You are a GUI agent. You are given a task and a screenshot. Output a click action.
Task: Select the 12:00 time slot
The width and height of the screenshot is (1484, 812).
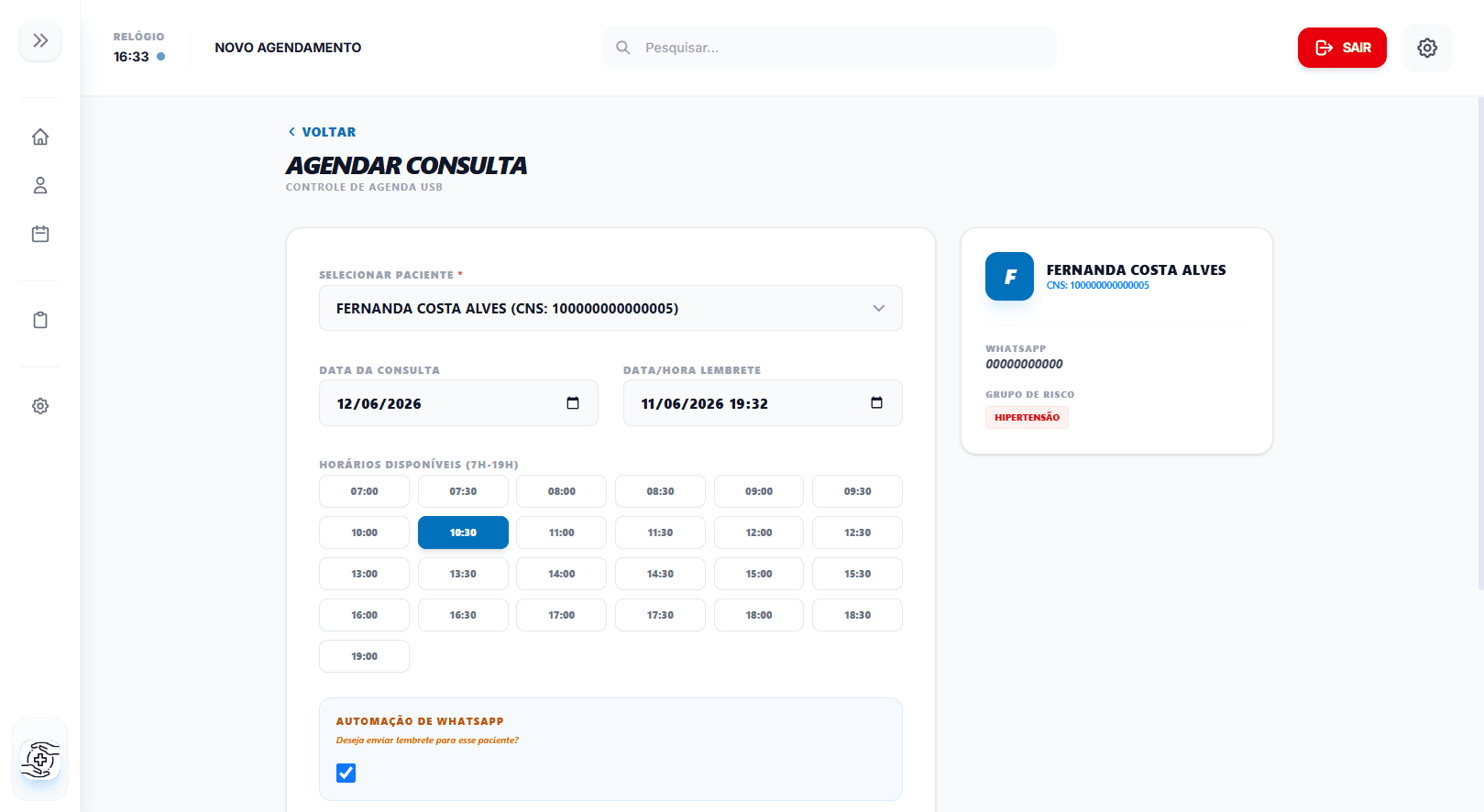click(x=759, y=532)
